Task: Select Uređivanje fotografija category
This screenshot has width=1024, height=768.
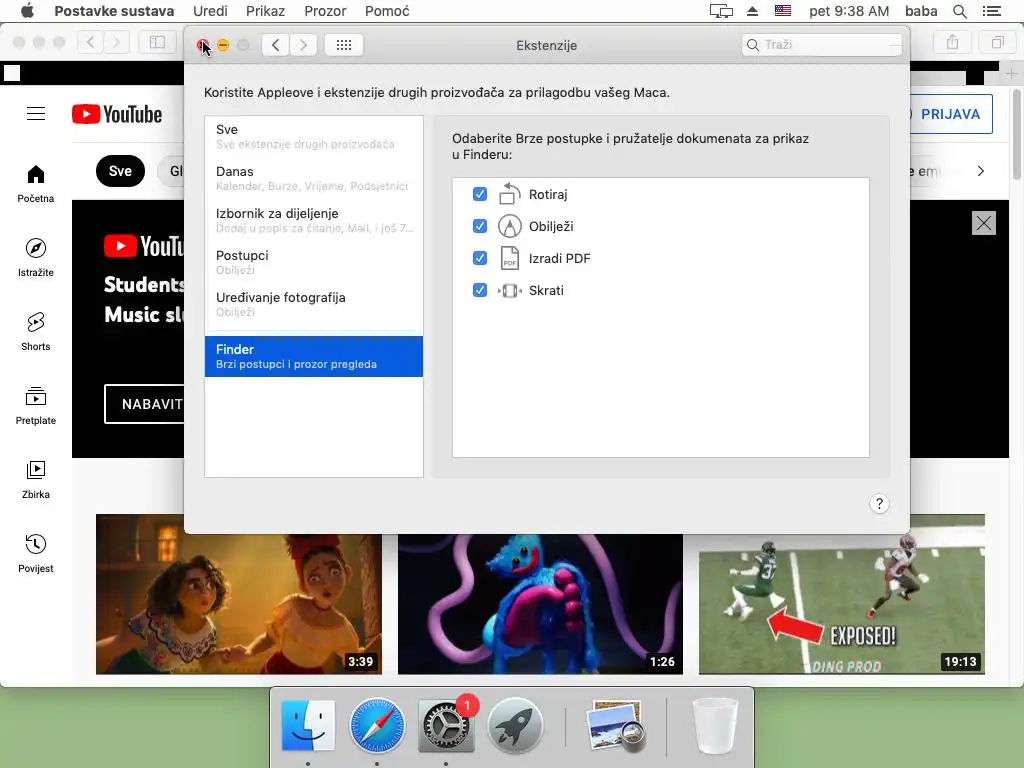Action: [x=313, y=304]
